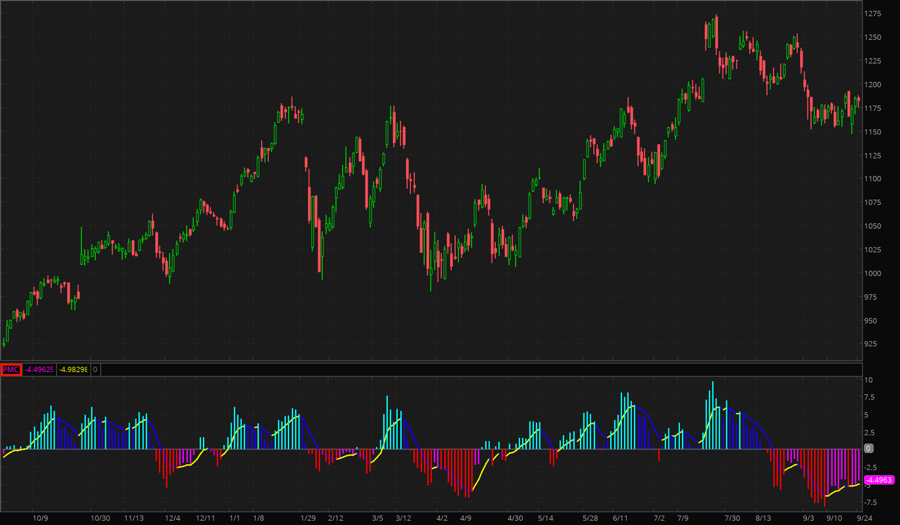Select the magenta -4.4962 value in study header
The width and height of the screenshot is (900, 525).
coord(39,369)
